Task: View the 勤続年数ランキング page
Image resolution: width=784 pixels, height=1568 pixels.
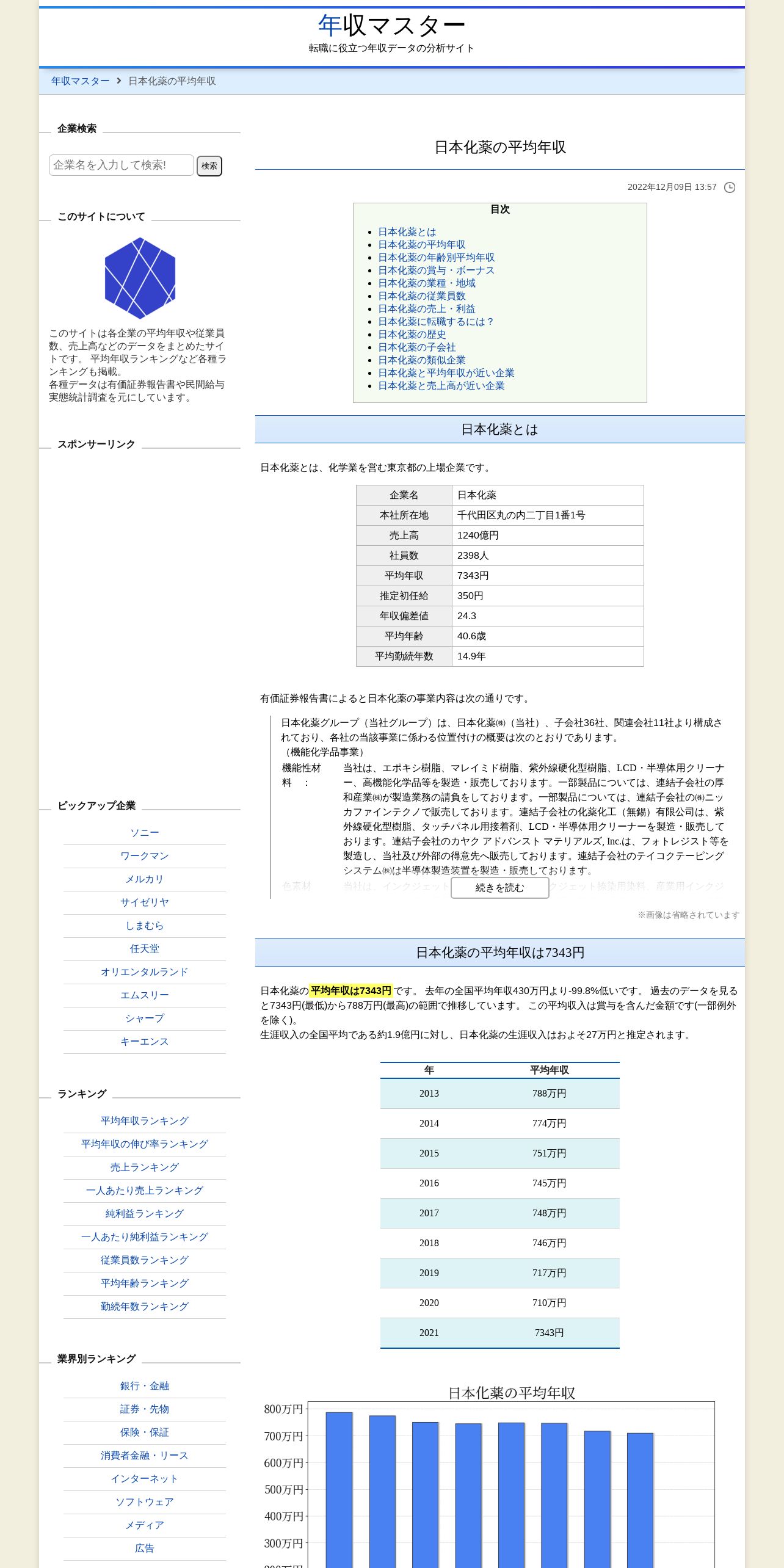Action: click(145, 1307)
